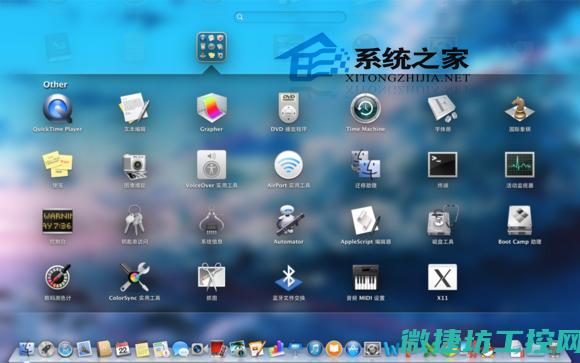Open Activity Monitor icon

pyautogui.click(x=519, y=165)
